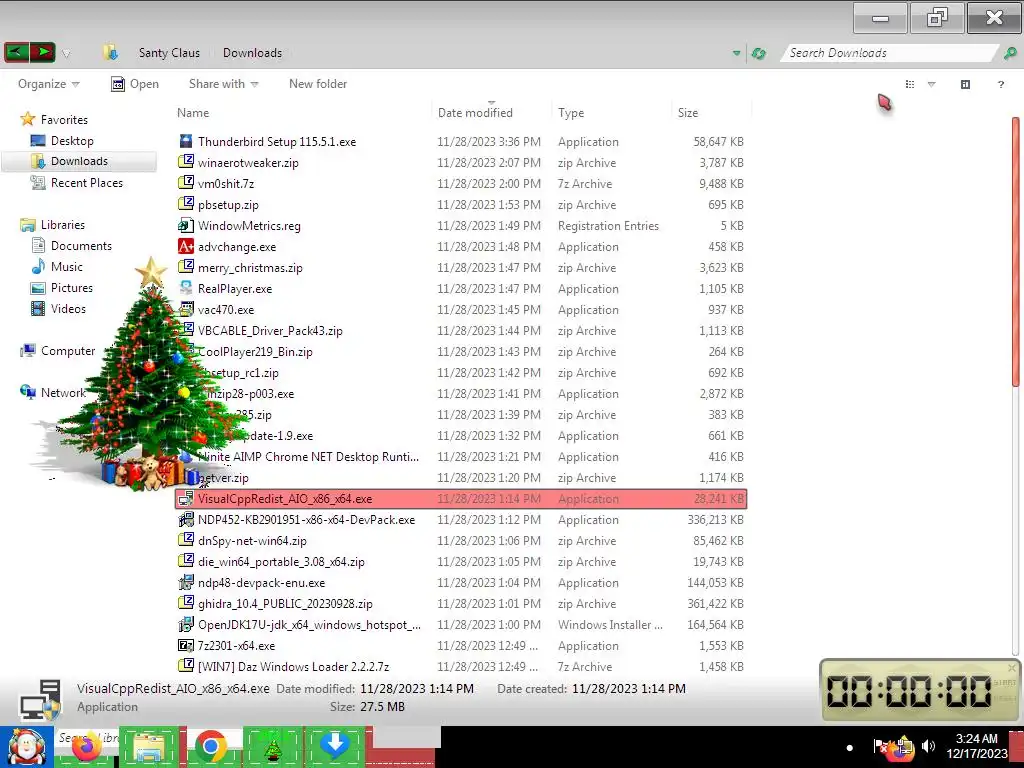Select the die_win64_portable_3.08_x64.zip icon
Image resolution: width=1024 pixels, height=768 pixels.
(186, 561)
